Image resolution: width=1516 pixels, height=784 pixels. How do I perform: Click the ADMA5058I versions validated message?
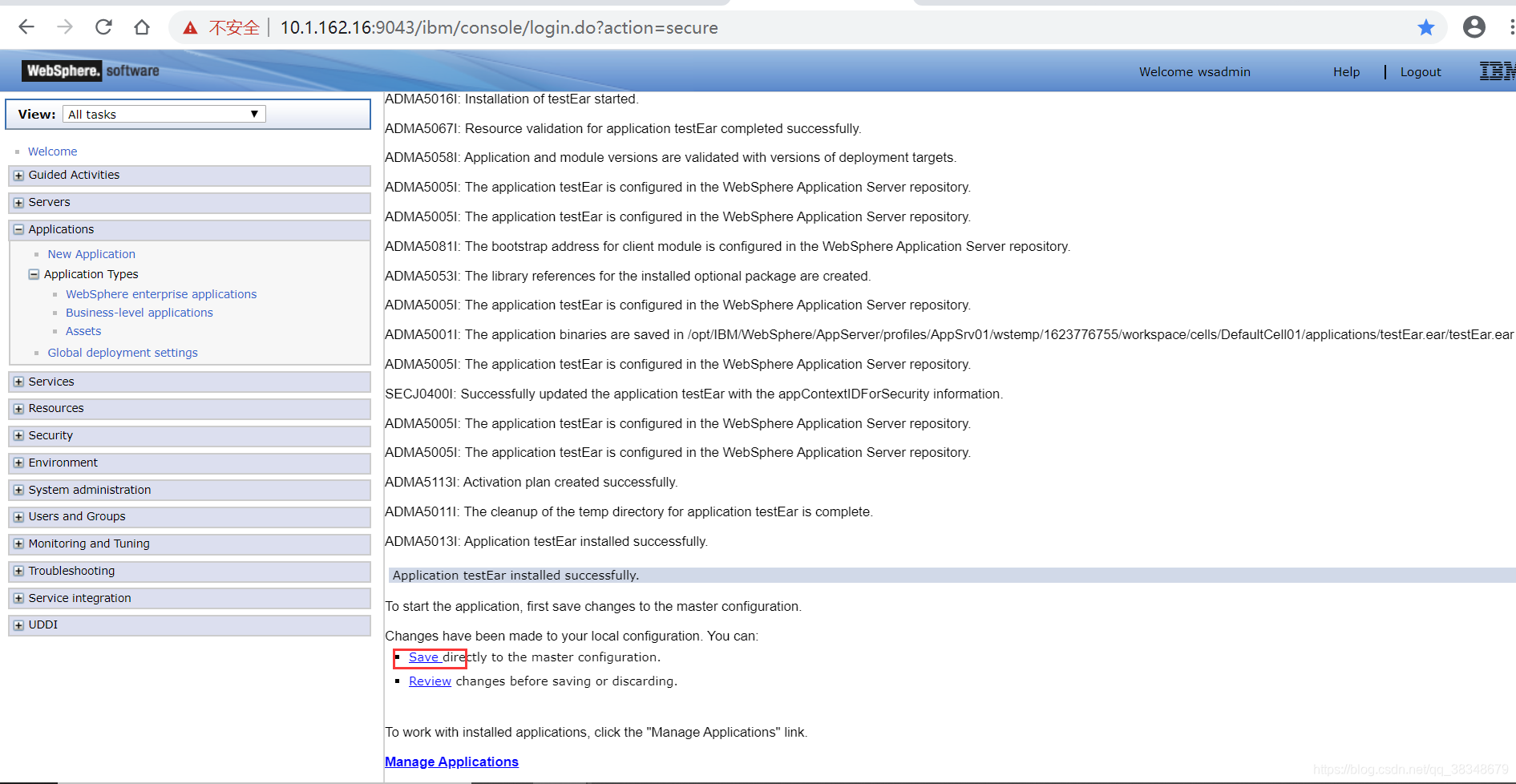point(671,158)
